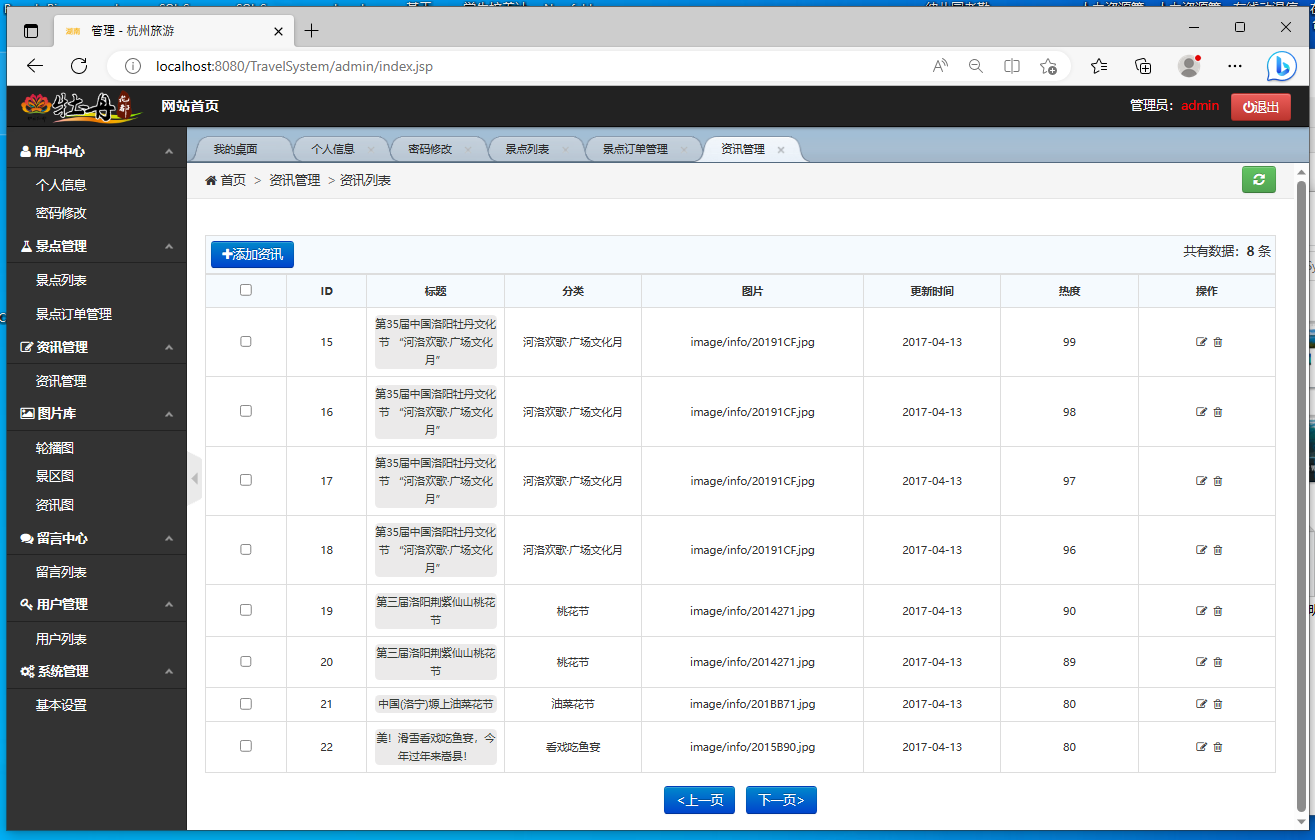Check the checkbox for ID 18
Image resolution: width=1315 pixels, height=840 pixels.
point(246,549)
